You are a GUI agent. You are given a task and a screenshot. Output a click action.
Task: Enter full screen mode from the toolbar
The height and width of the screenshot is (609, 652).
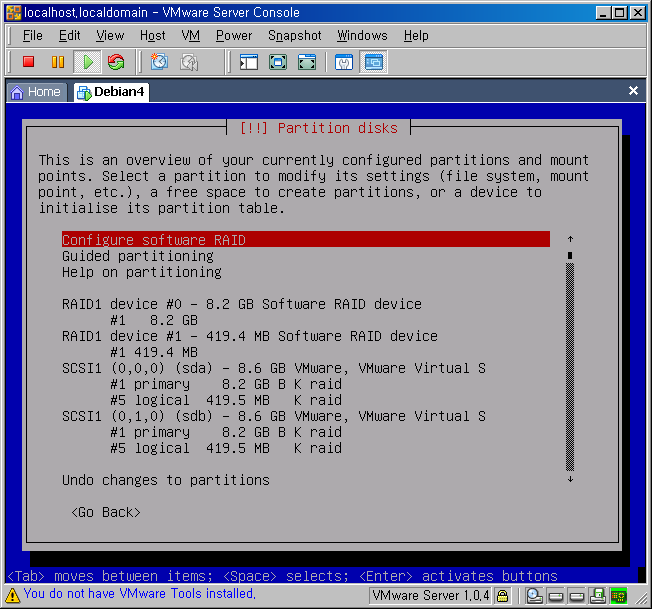tap(278, 62)
